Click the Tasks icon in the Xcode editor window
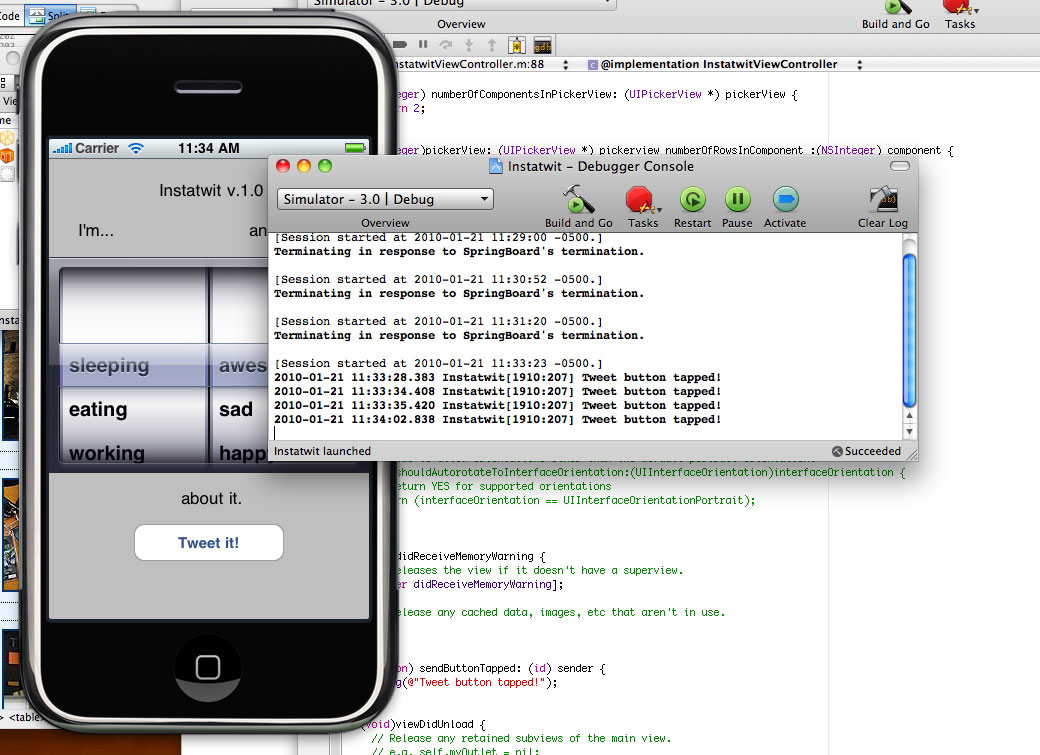This screenshot has width=1040, height=755. pos(959,8)
